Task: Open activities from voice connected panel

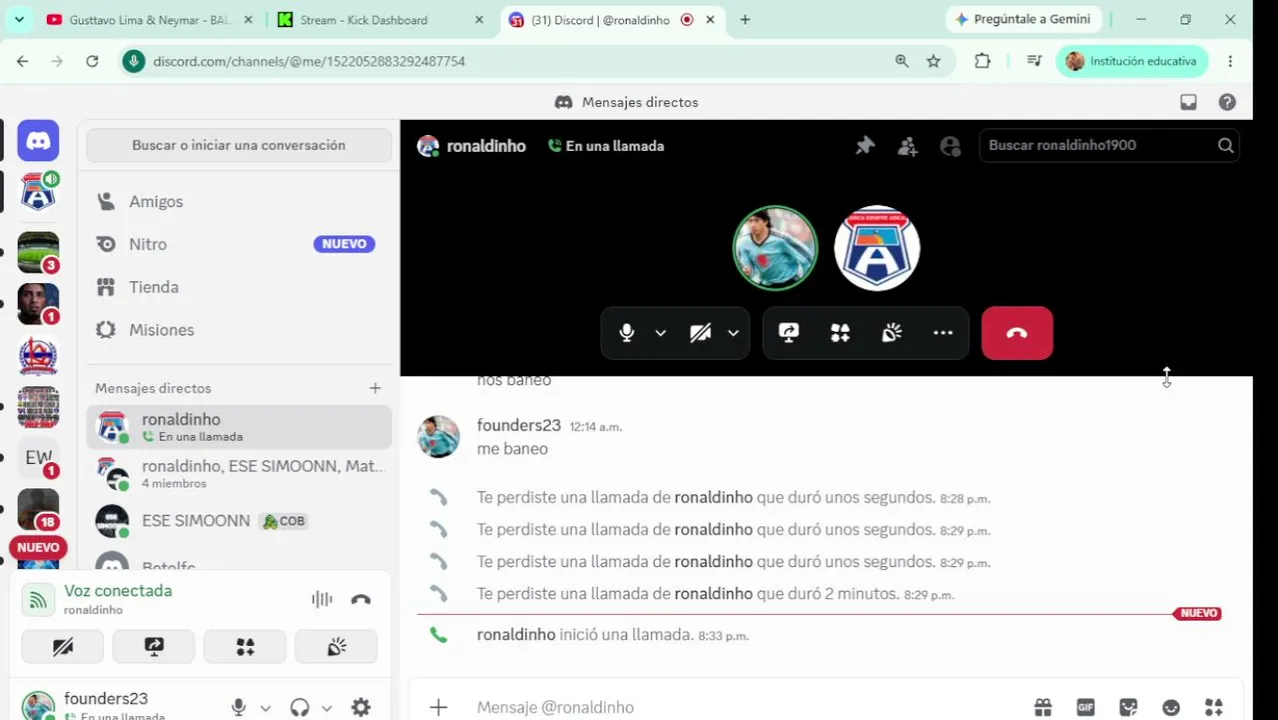Action: coord(245,647)
